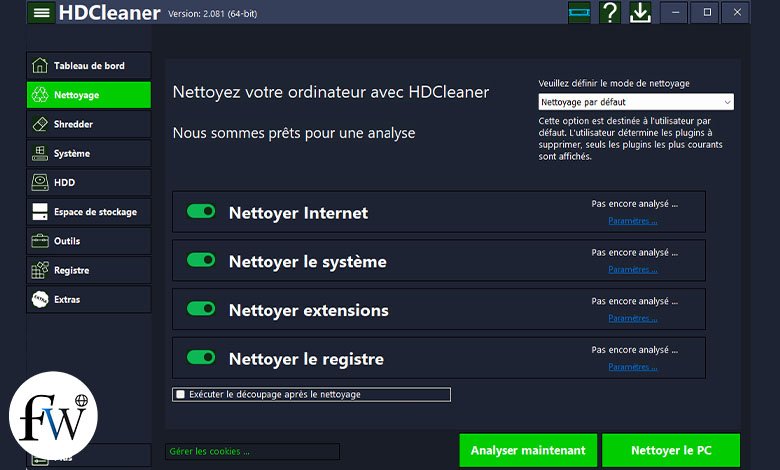The width and height of the screenshot is (780, 470).
Task: Open Paramètres link for Nettoyer extensions
Action: [633, 318]
